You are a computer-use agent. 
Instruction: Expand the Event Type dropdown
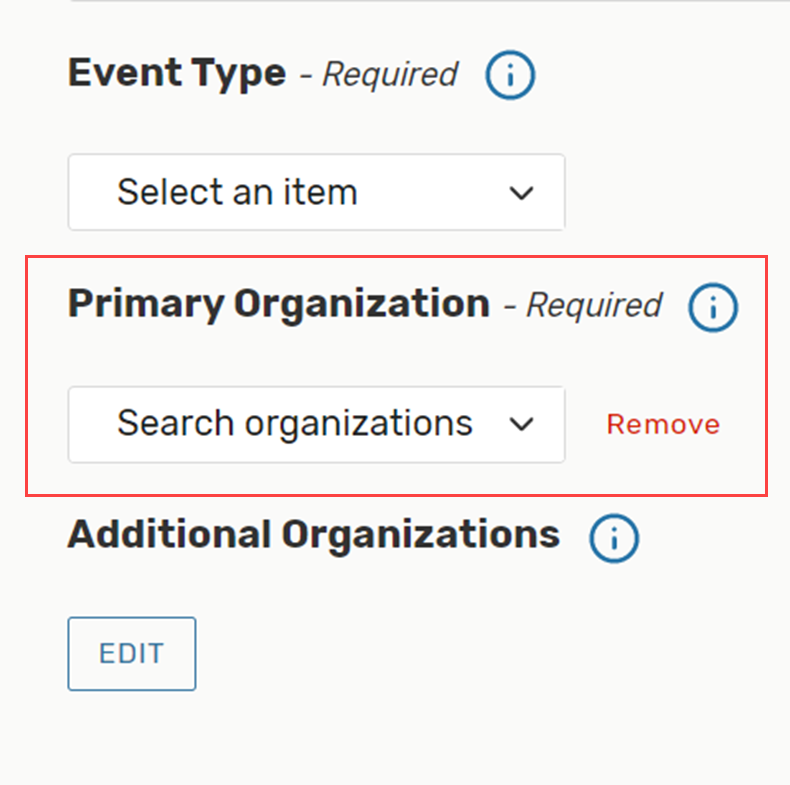tap(316, 192)
